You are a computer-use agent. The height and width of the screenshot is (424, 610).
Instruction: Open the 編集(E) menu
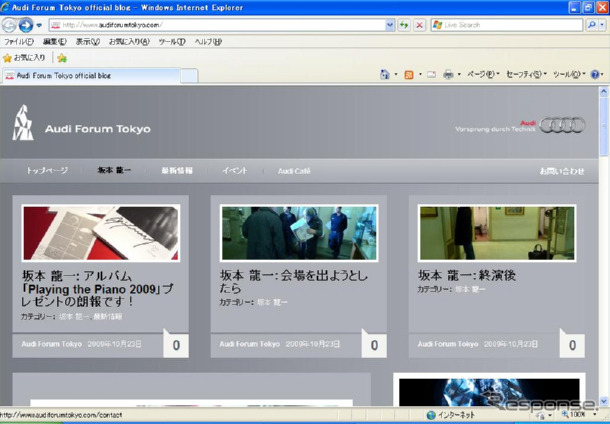(x=54, y=42)
